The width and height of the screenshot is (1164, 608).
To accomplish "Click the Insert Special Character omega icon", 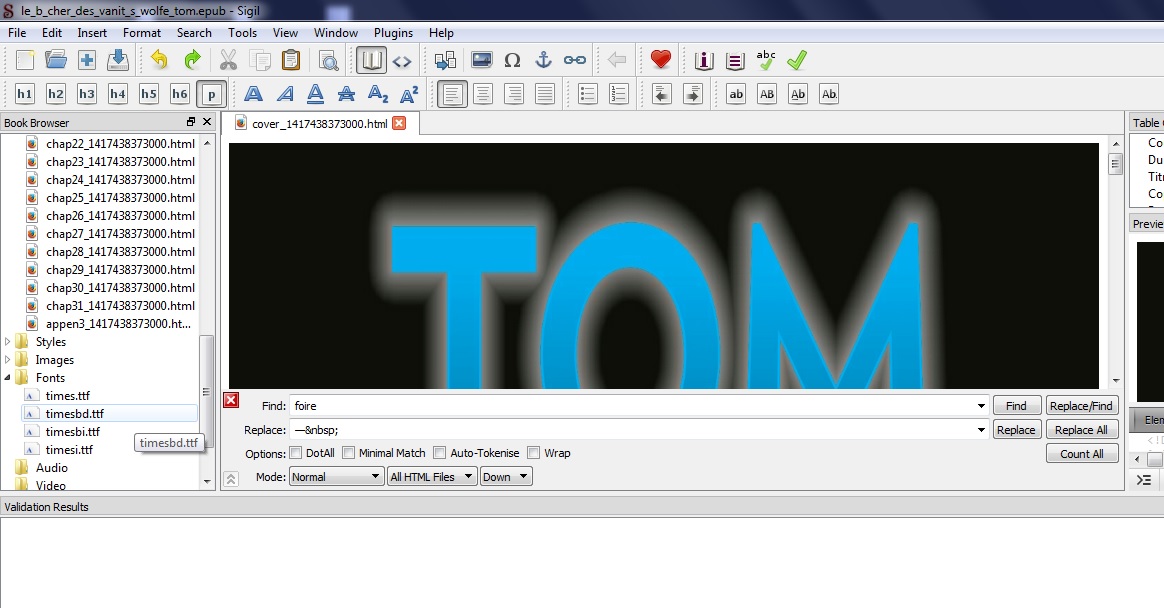I will point(512,60).
